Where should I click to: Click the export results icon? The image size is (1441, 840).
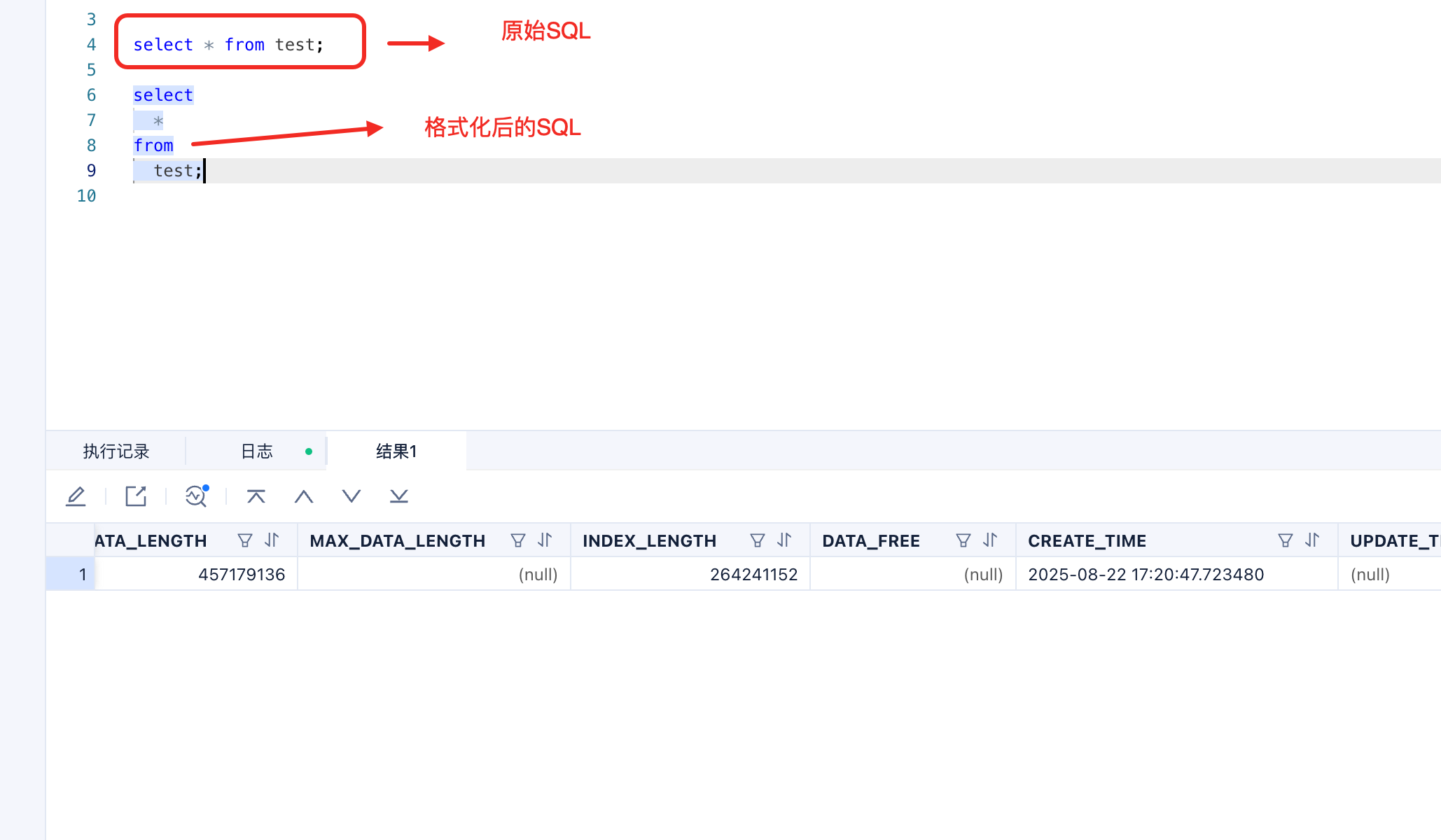[136, 496]
